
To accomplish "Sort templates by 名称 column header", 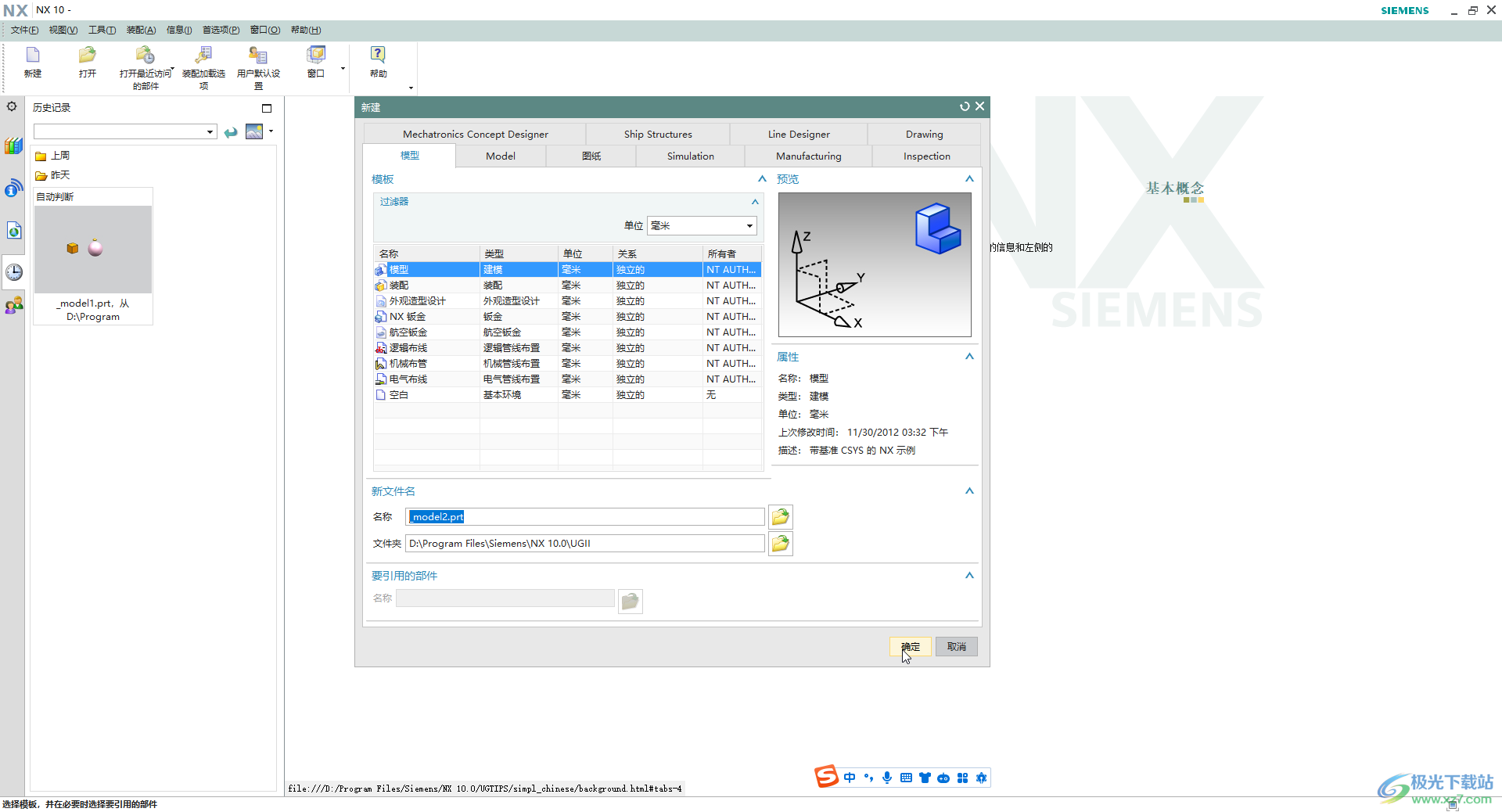I will (427, 254).
